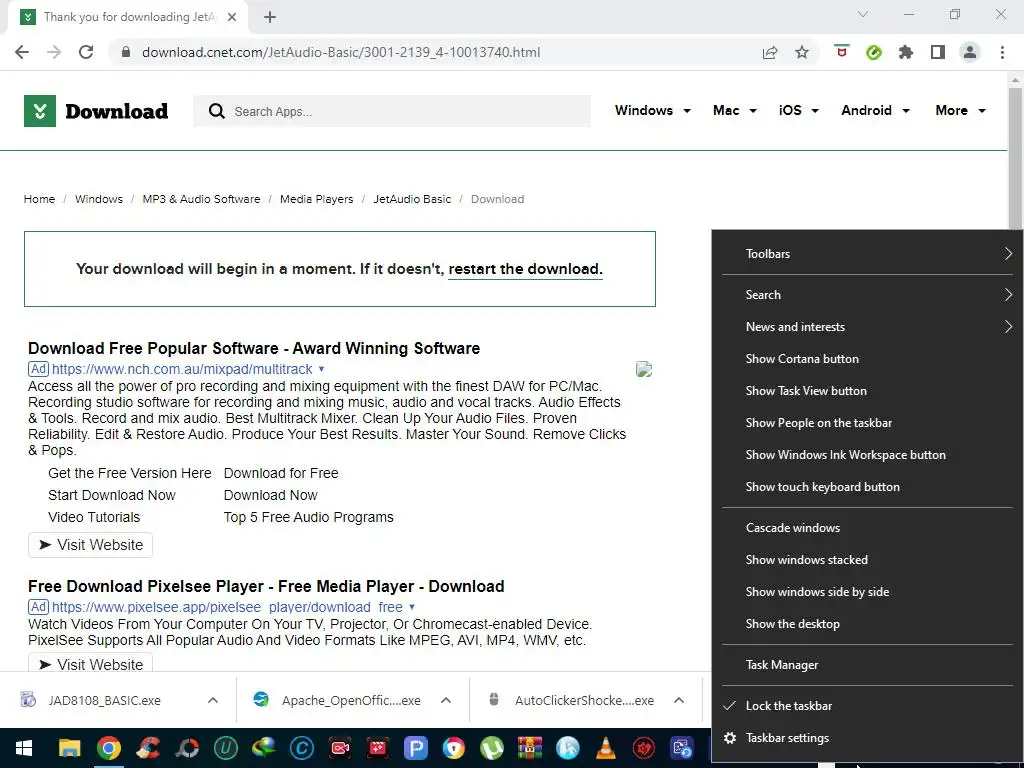This screenshot has width=1024, height=768.
Task: Launch VLC media player from taskbar
Action: coord(606,748)
